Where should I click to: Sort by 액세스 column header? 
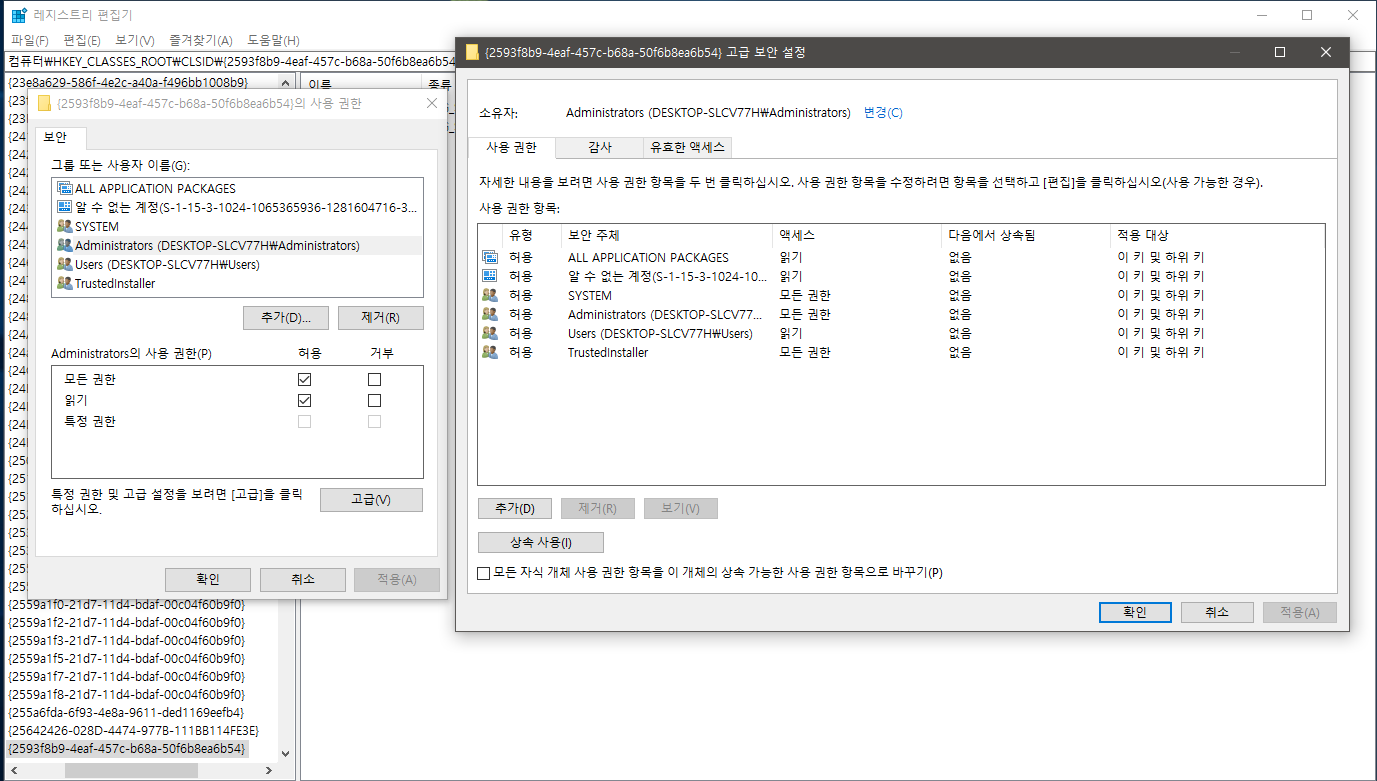pyautogui.click(x=858, y=236)
